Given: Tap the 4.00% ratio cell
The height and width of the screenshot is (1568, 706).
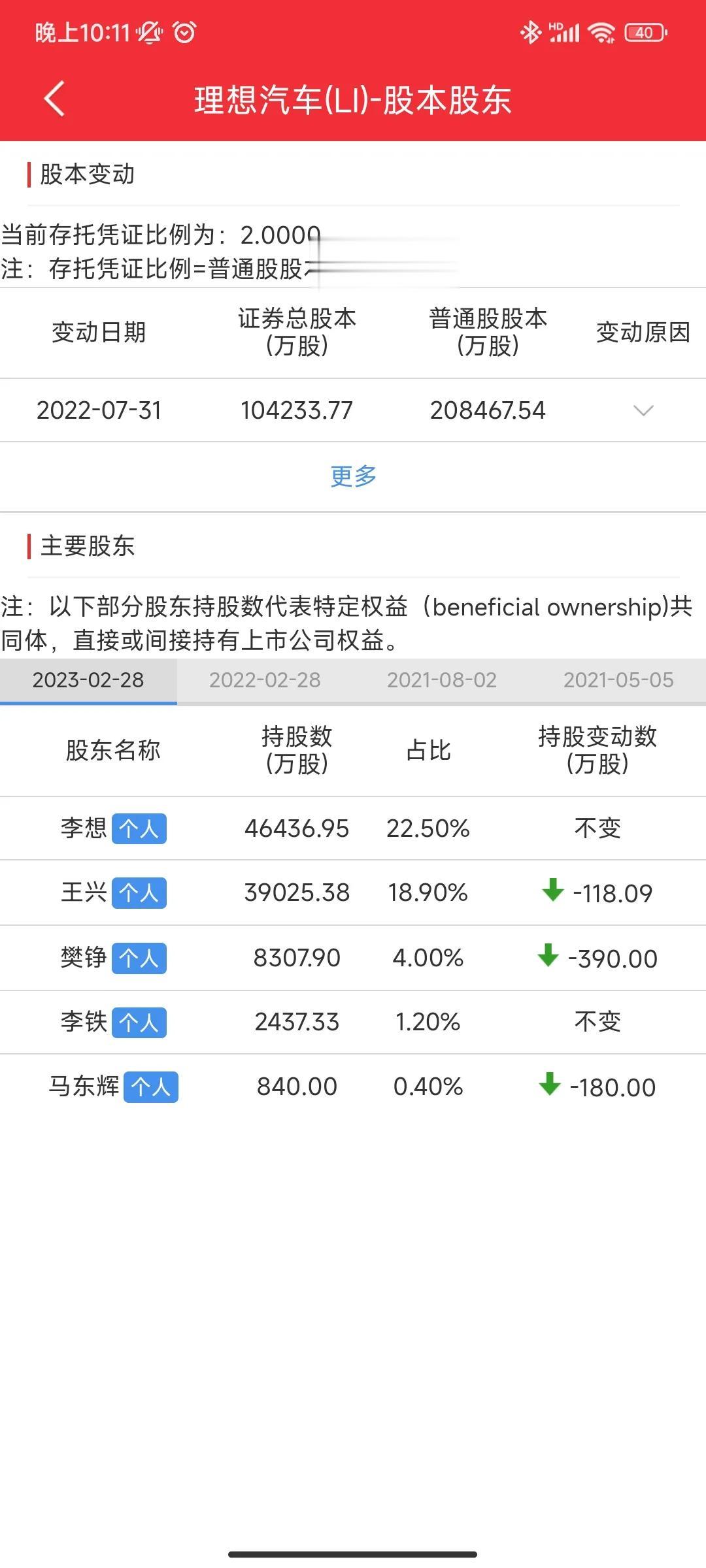Looking at the screenshot, I should pos(428,958).
